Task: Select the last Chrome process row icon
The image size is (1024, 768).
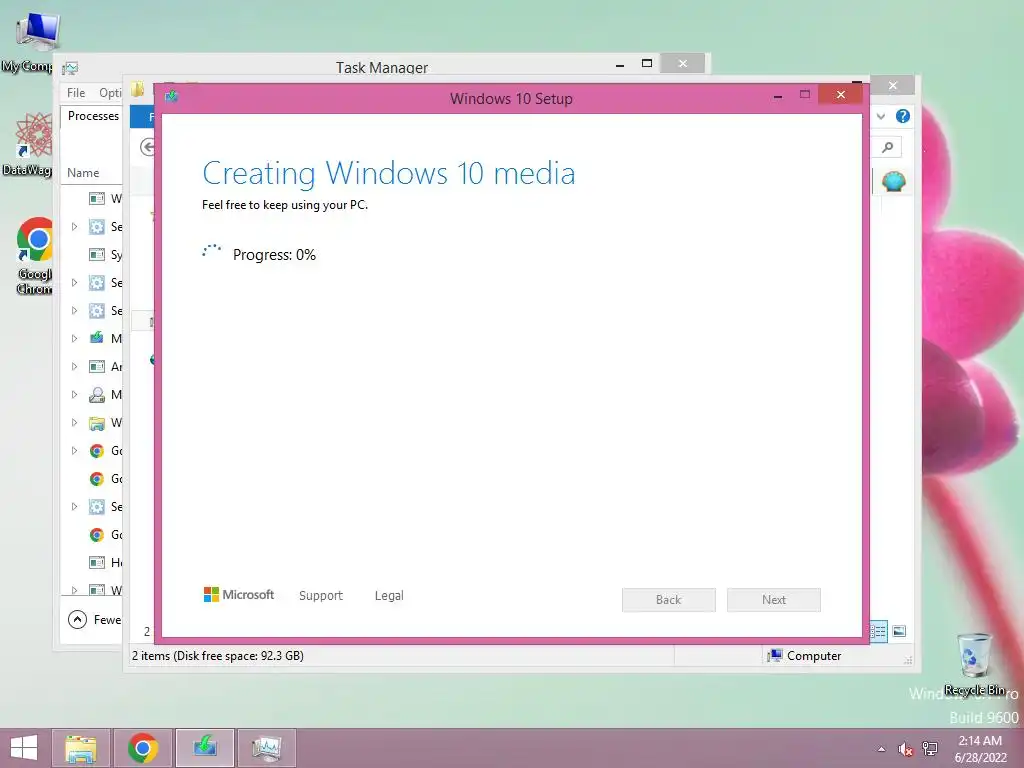Action: (97, 535)
